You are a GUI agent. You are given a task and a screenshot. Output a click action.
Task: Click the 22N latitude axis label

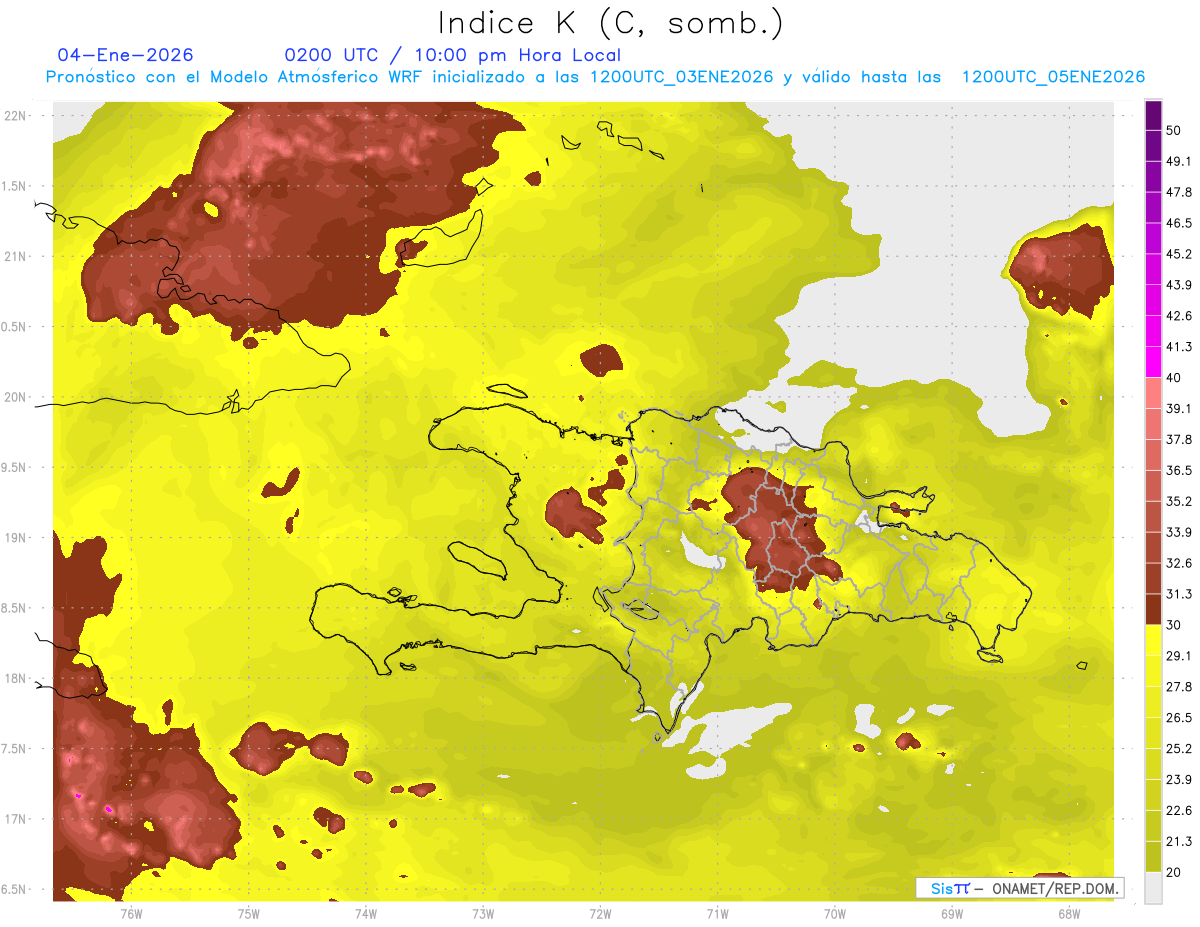15,115
